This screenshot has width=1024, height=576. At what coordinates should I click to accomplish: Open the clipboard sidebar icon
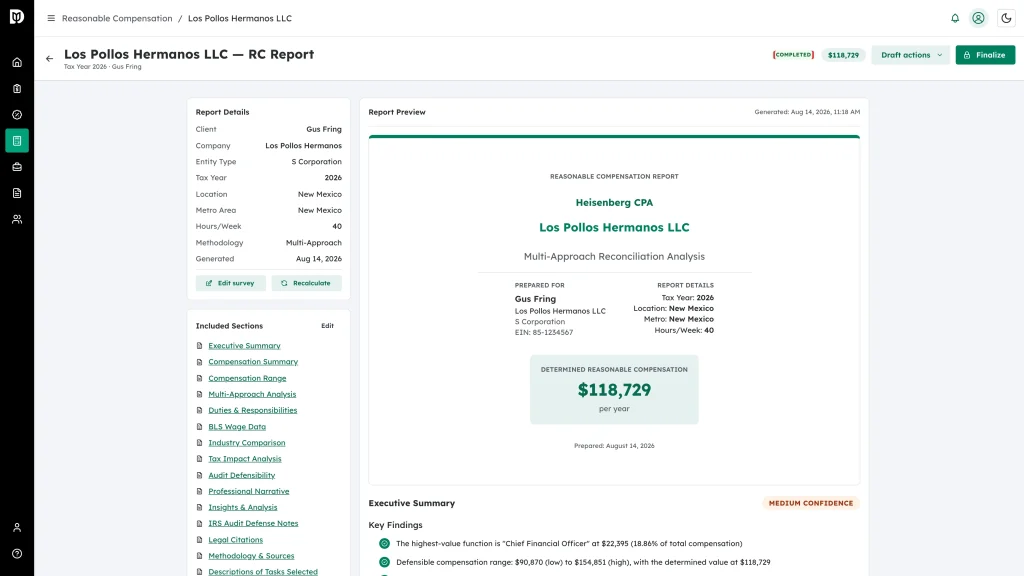coord(17,89)
